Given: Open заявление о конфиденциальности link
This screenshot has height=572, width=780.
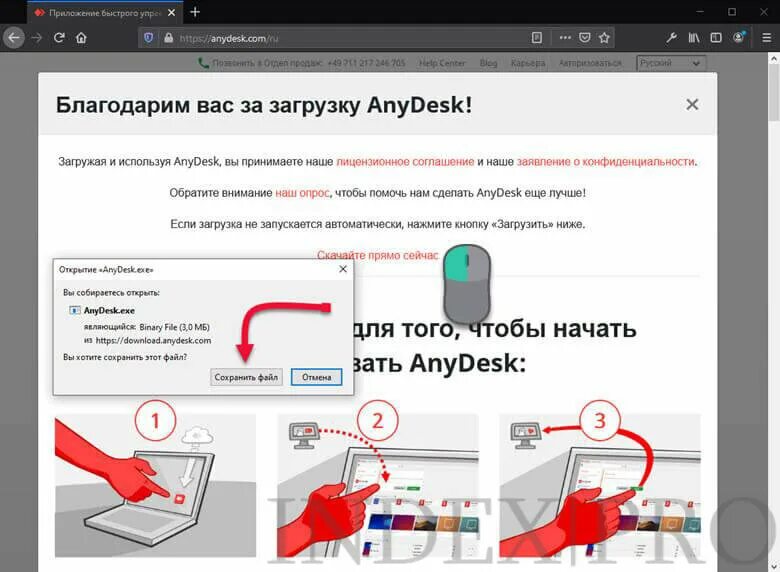Looking at the screenshot, I should (605, 162).
